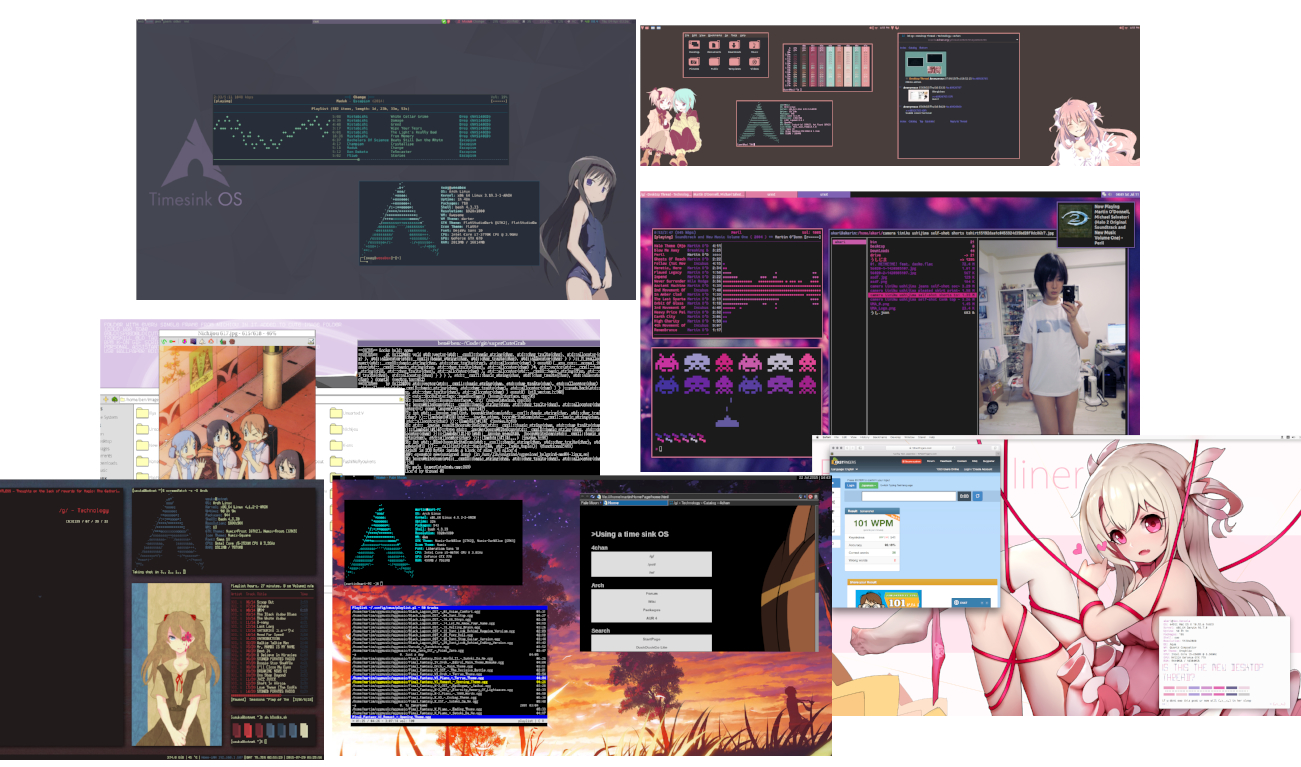Click the Timesink OS wallpaper text
Screen dimensions: 1301x767
click(x=194, y=199)
